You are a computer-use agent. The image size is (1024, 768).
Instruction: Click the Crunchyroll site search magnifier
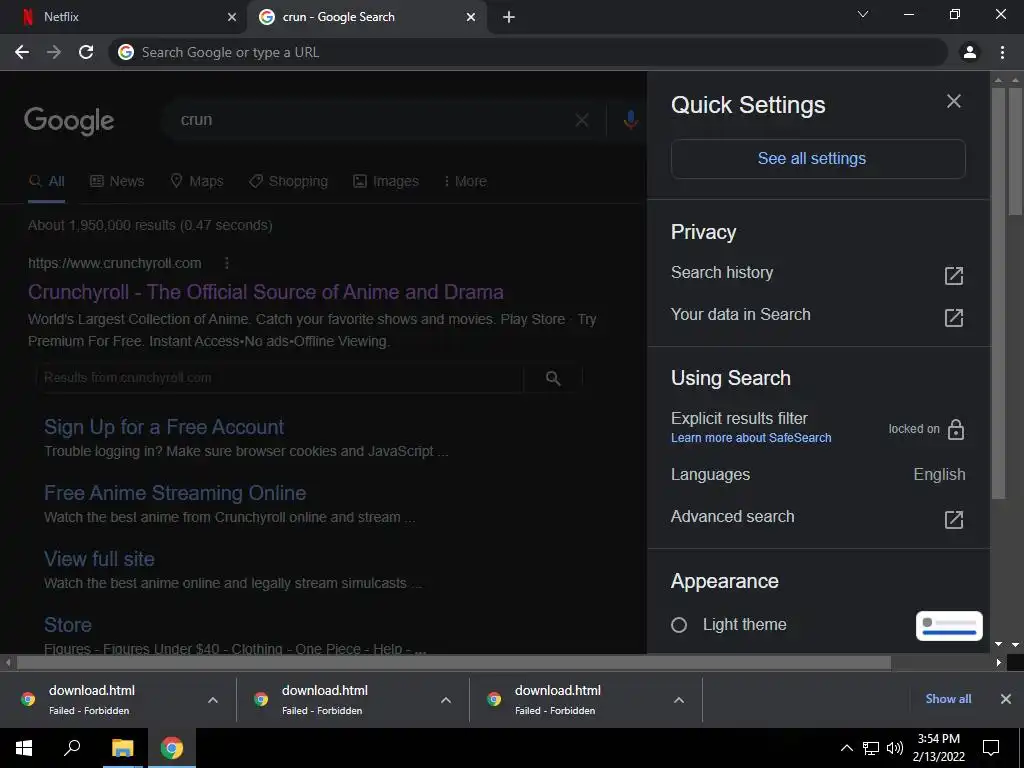click(x=552, y=377)
